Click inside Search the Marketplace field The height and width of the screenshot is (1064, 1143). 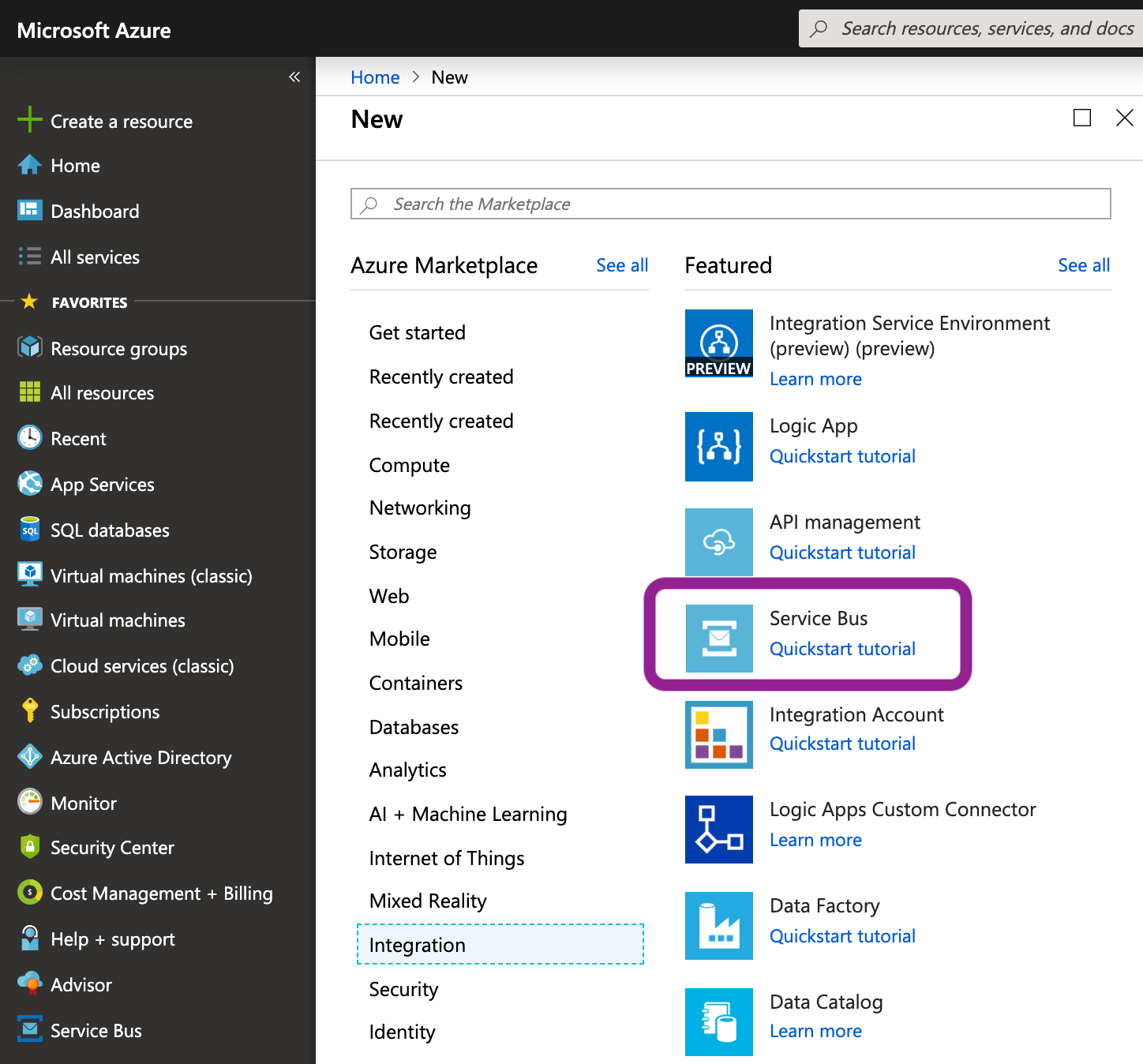[x=730, y=204]
